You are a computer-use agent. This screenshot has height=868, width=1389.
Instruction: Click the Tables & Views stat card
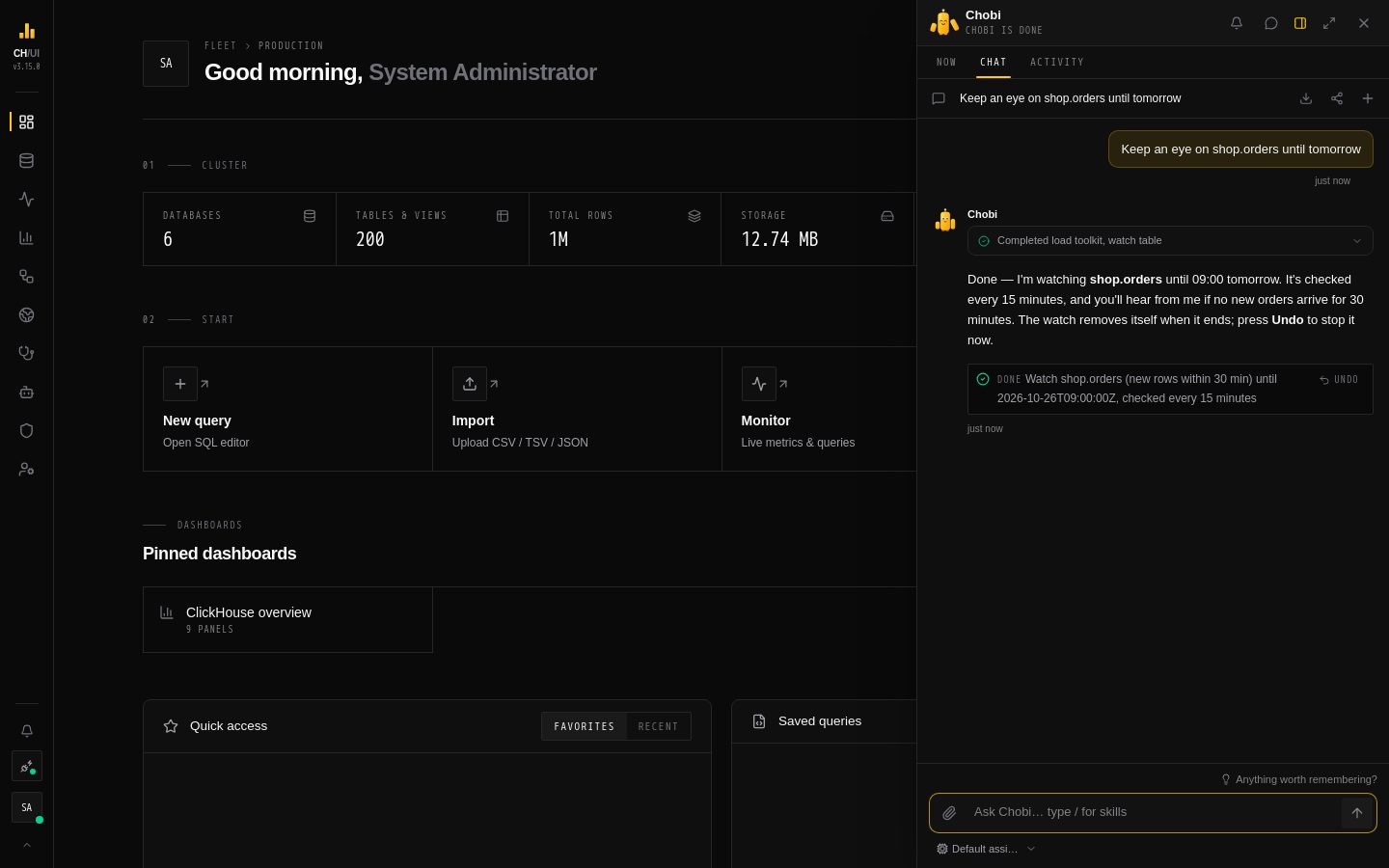coord(432,229)
